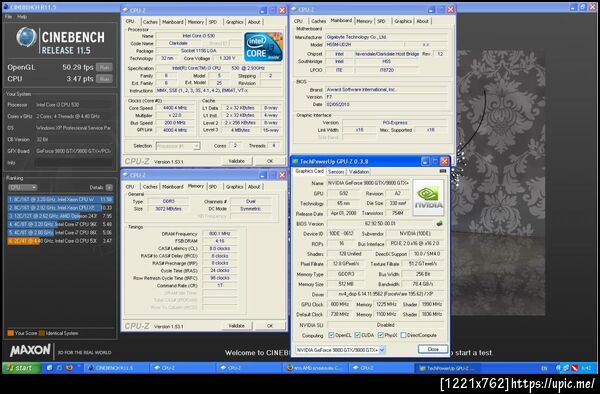This screenshot has height=394, width=600.
Task: Click OK in the CPU-Z memory window
Action: [270, 326]
